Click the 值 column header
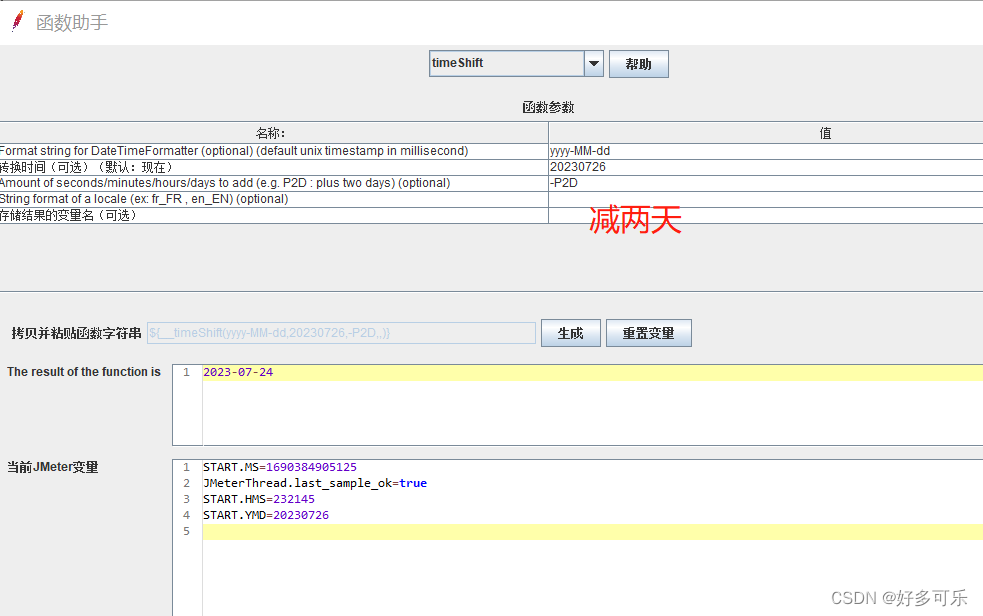983x616 pixels. (x=765, y=133)
